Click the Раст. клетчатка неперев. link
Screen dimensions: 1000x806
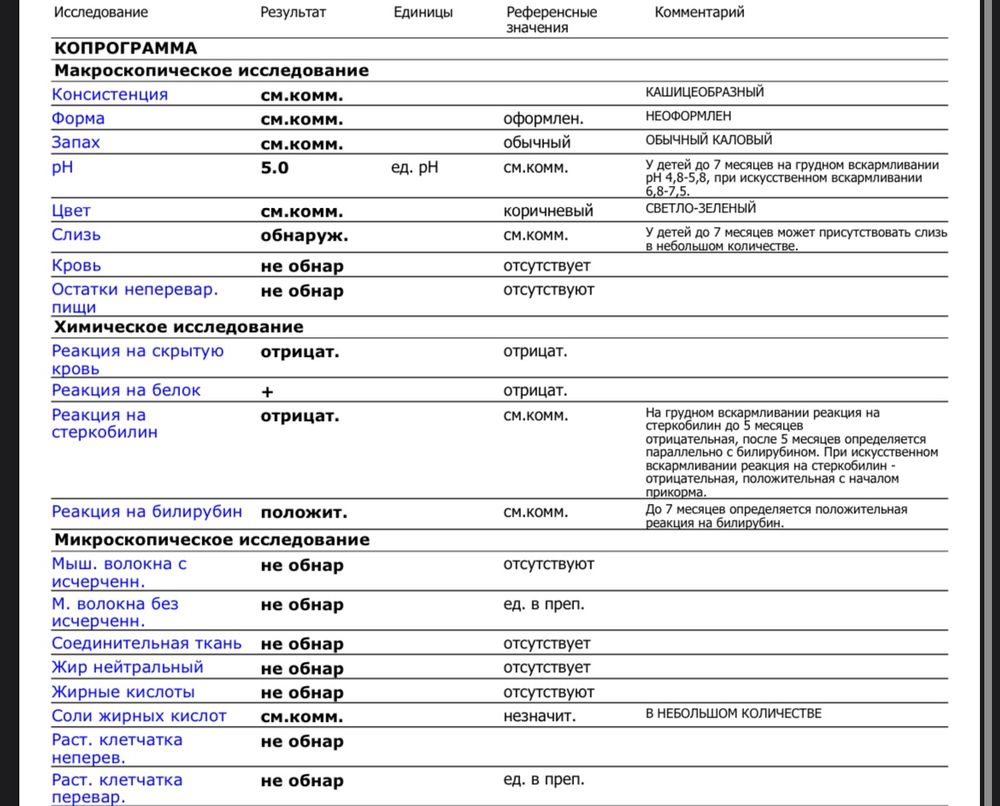[x=117, y=749]
